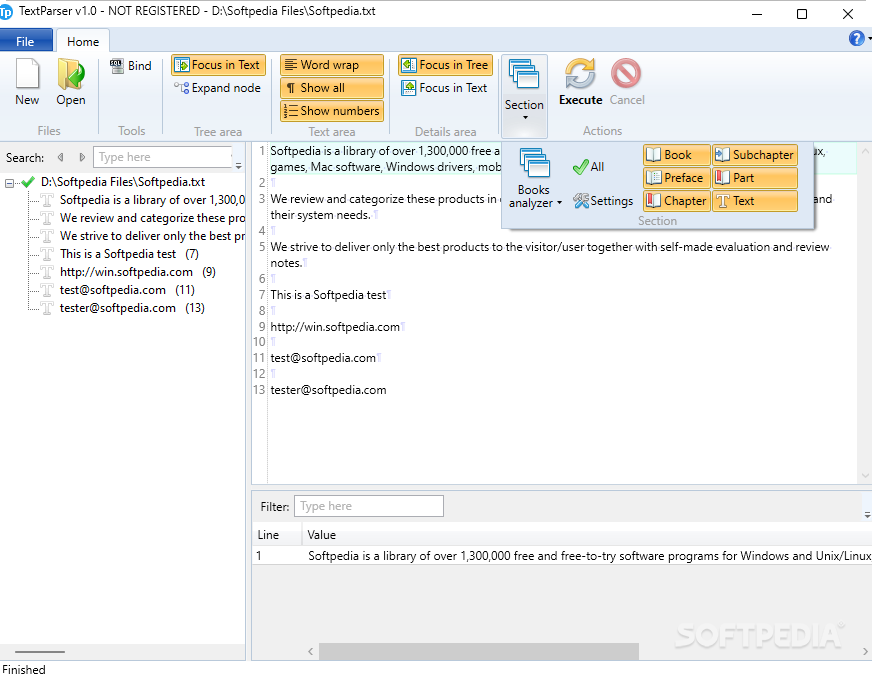Click the Line column header

[x=276, y=535]
